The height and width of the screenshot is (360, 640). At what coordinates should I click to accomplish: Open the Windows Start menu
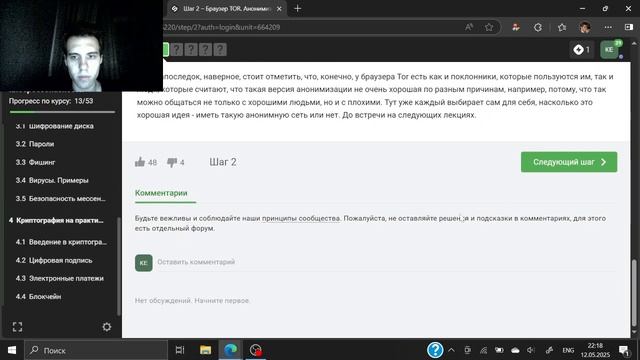coord(12,350)
